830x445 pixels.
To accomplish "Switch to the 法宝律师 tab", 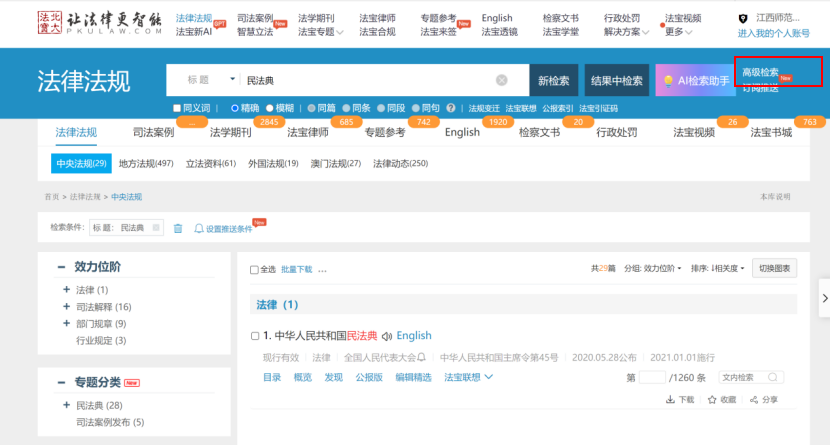I will 308,132.
